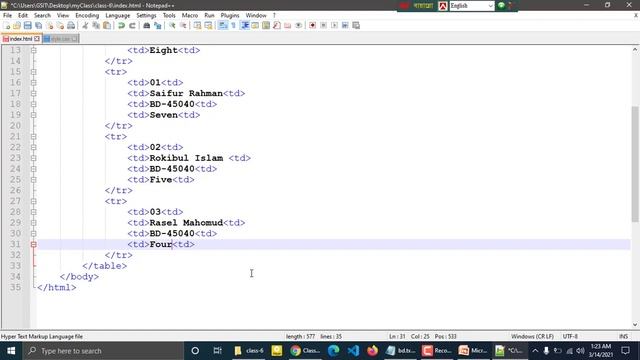Collapse the red fold marker on line 31
640x360 pixels.
[x=33, y=244]
